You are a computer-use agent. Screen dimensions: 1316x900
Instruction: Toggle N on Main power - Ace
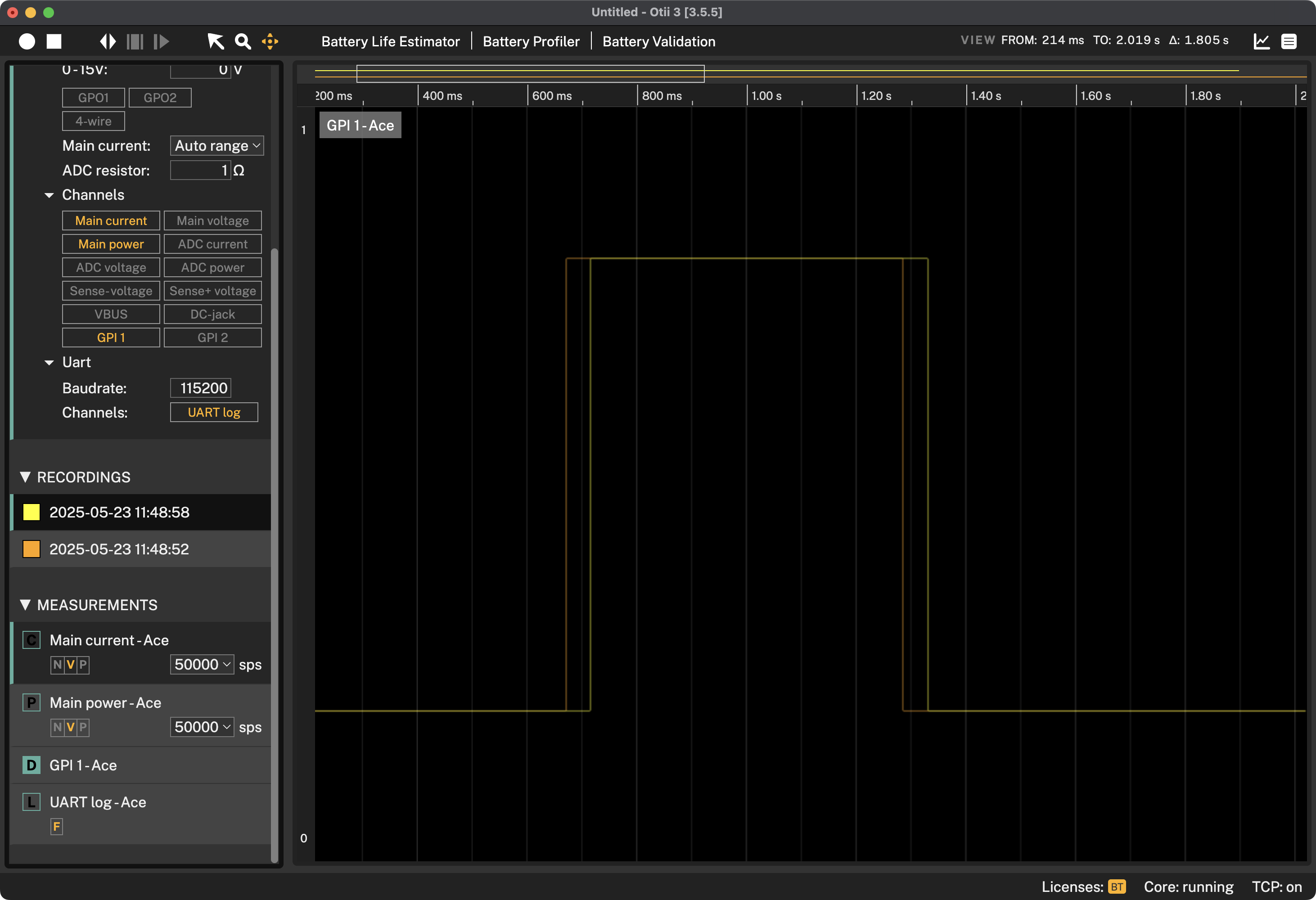point(57,727)
